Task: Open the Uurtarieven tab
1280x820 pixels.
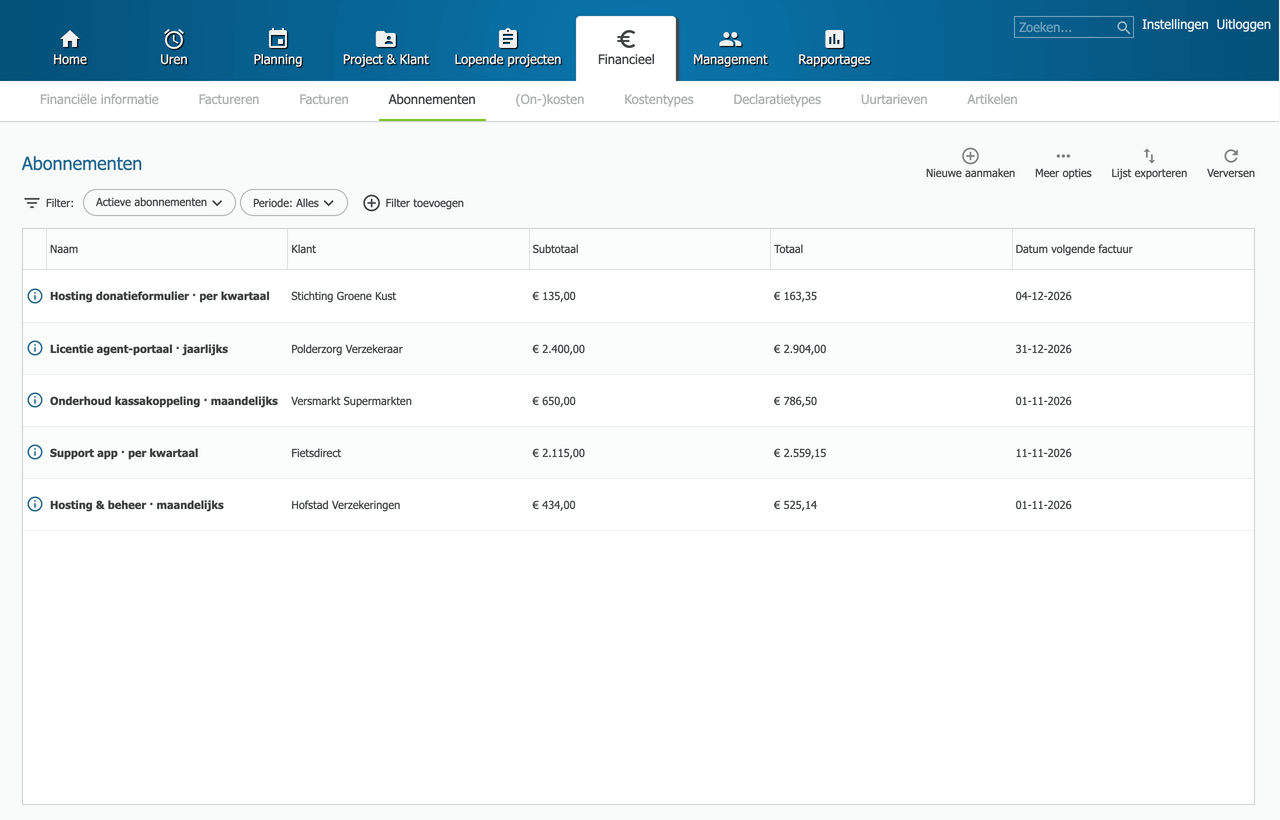Action: click(x=894, y=100)
